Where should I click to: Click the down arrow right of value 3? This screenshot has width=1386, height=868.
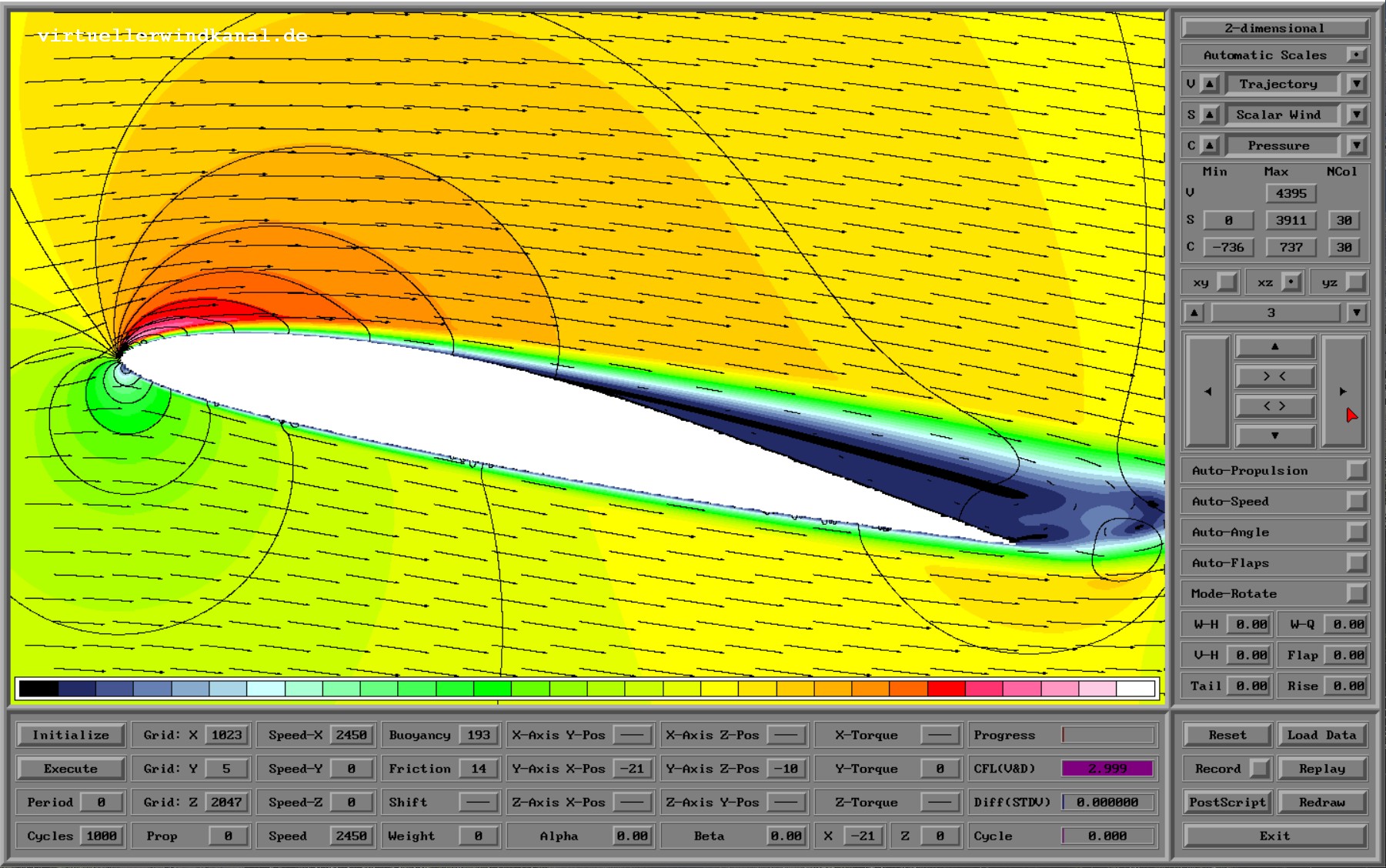tap(1357, 312)
